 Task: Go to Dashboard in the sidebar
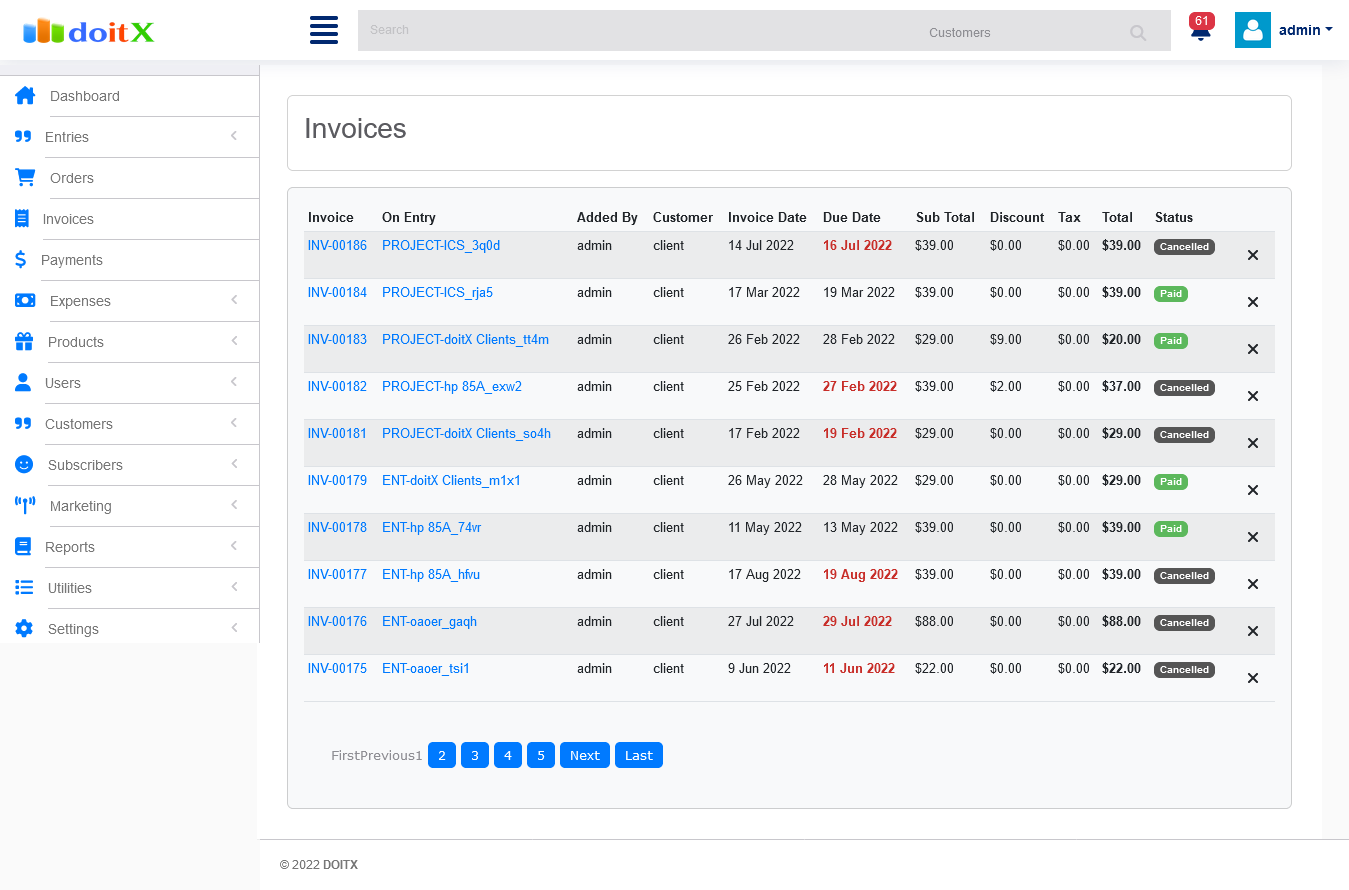click(85, 96)
